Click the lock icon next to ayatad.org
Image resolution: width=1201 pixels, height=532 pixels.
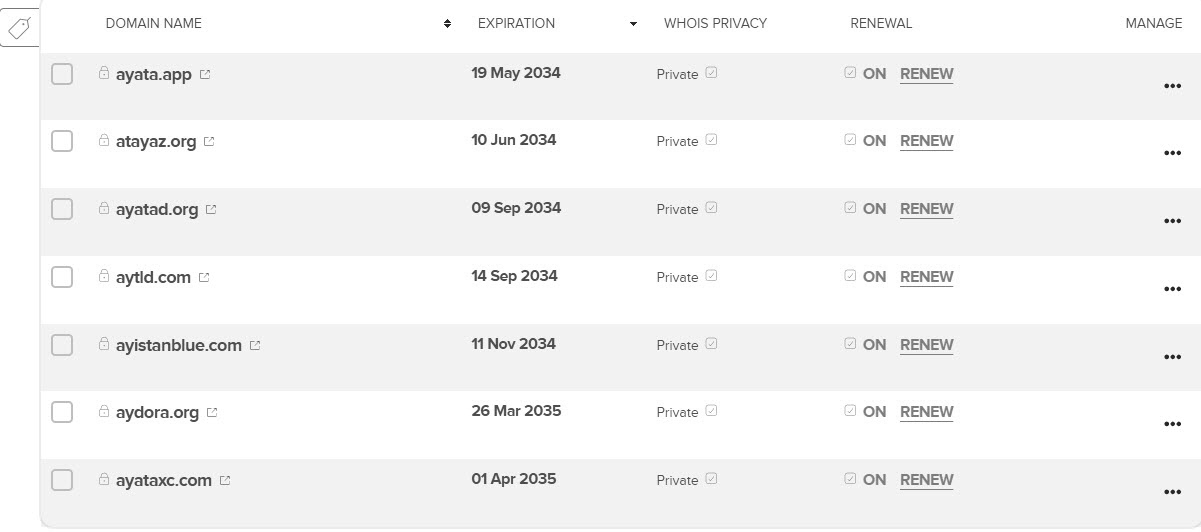point(104,209)
